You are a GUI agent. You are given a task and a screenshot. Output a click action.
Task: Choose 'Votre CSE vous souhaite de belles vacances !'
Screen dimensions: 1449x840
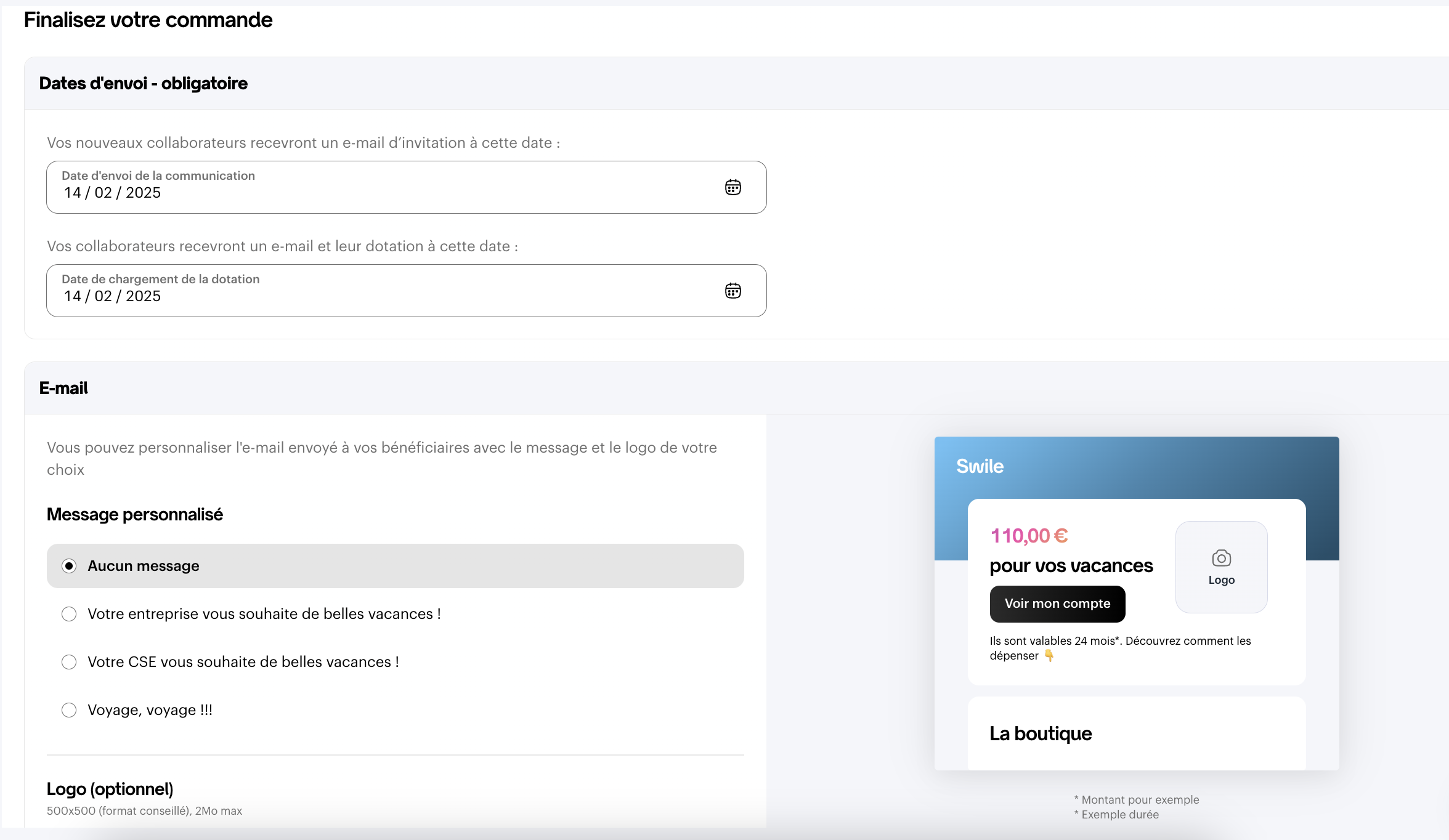point(395,662)
